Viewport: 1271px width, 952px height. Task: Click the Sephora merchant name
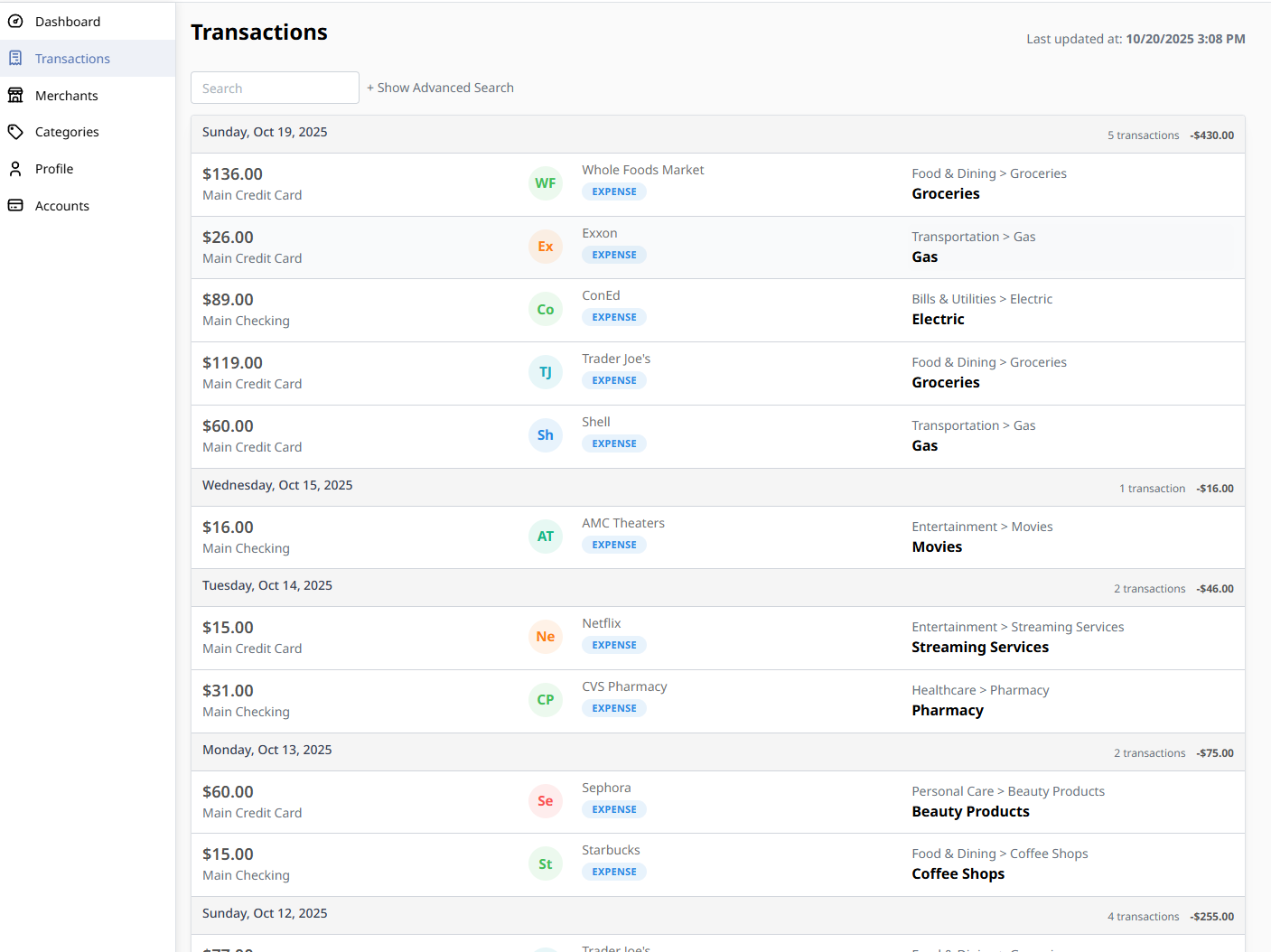pyautogui.click(x=606, y=788)
